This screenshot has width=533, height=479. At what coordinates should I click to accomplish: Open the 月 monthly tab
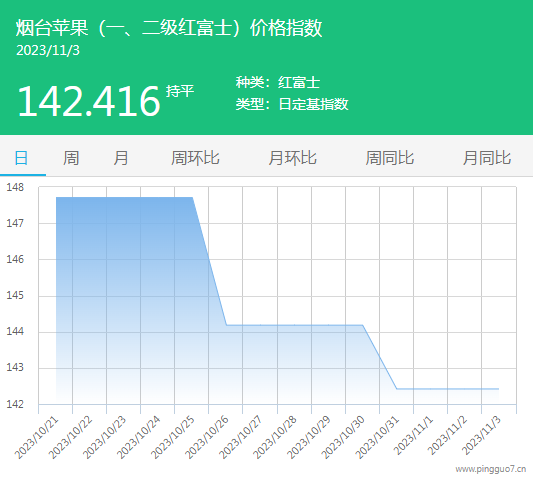(121, 158)
